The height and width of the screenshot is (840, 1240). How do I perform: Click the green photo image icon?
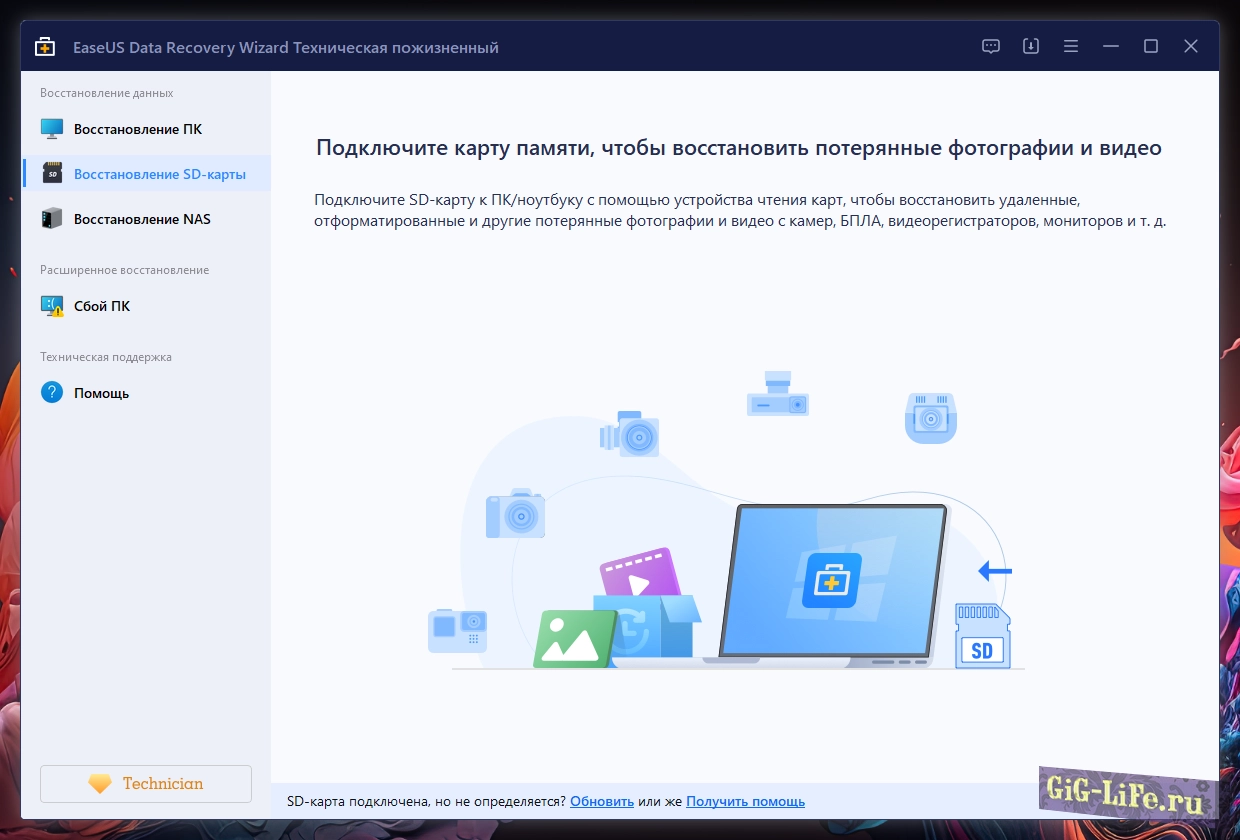574,638
